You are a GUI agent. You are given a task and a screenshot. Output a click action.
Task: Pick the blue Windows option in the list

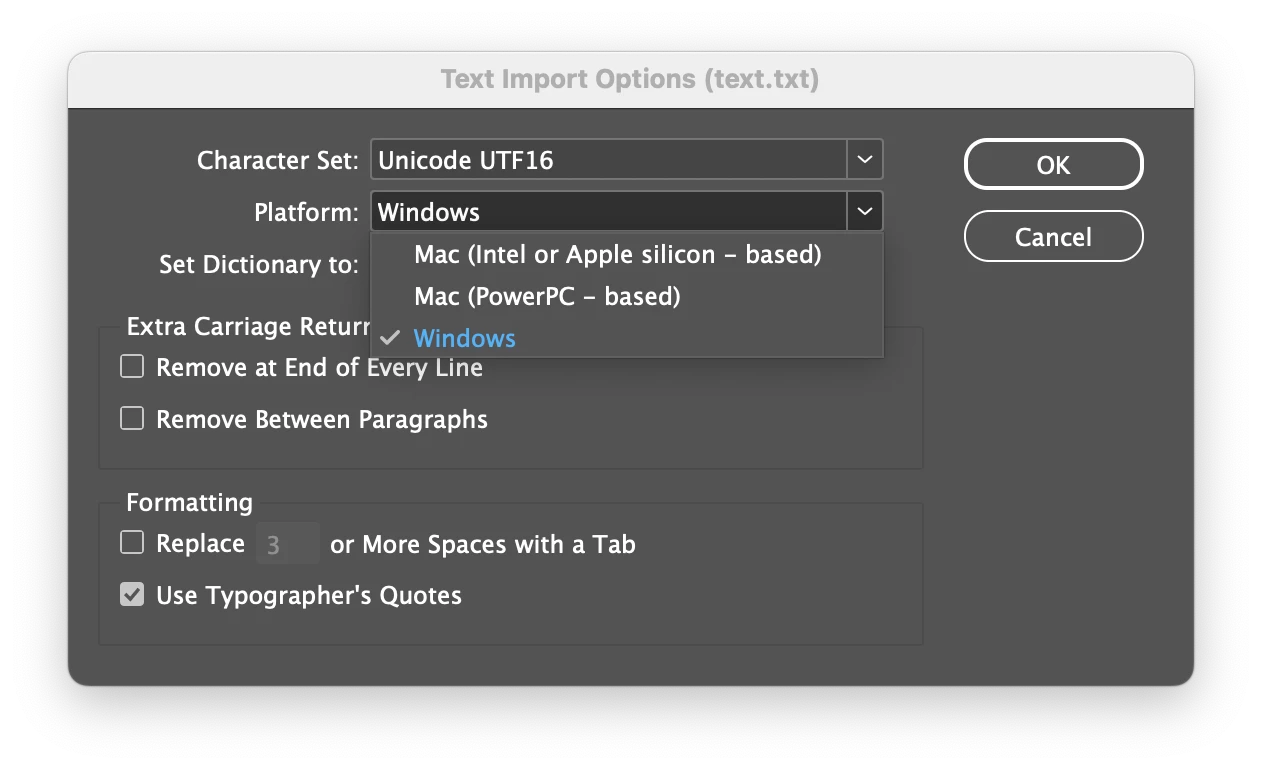(465, 339)
